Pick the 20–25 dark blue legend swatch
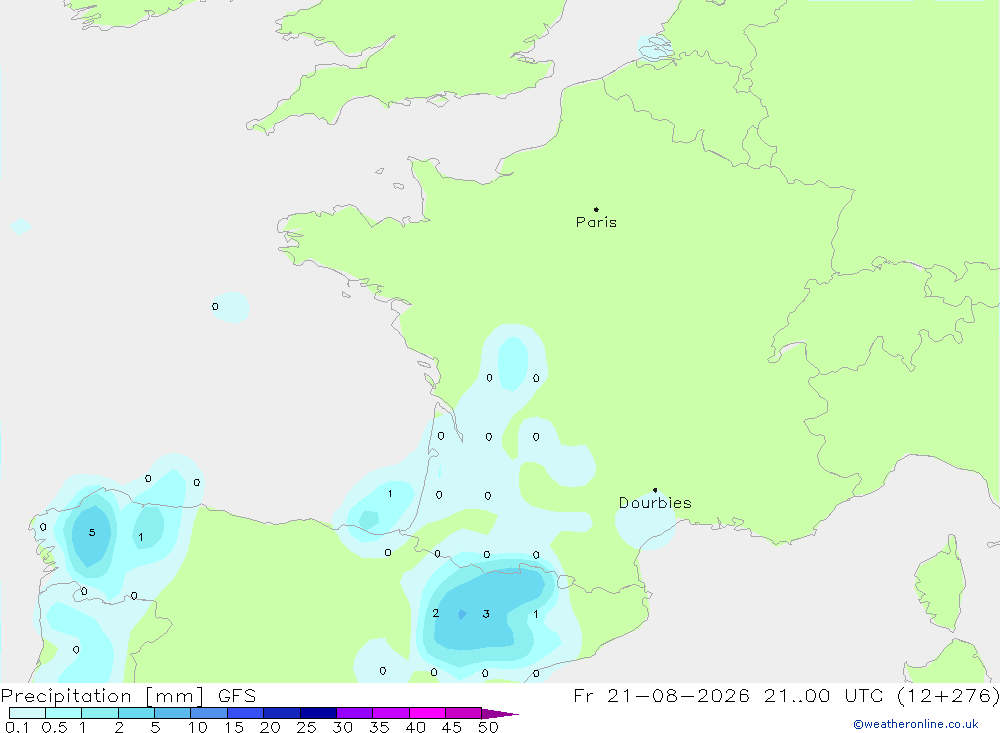The width and height of the screenshot is (1000, 733). click(282, 713)
